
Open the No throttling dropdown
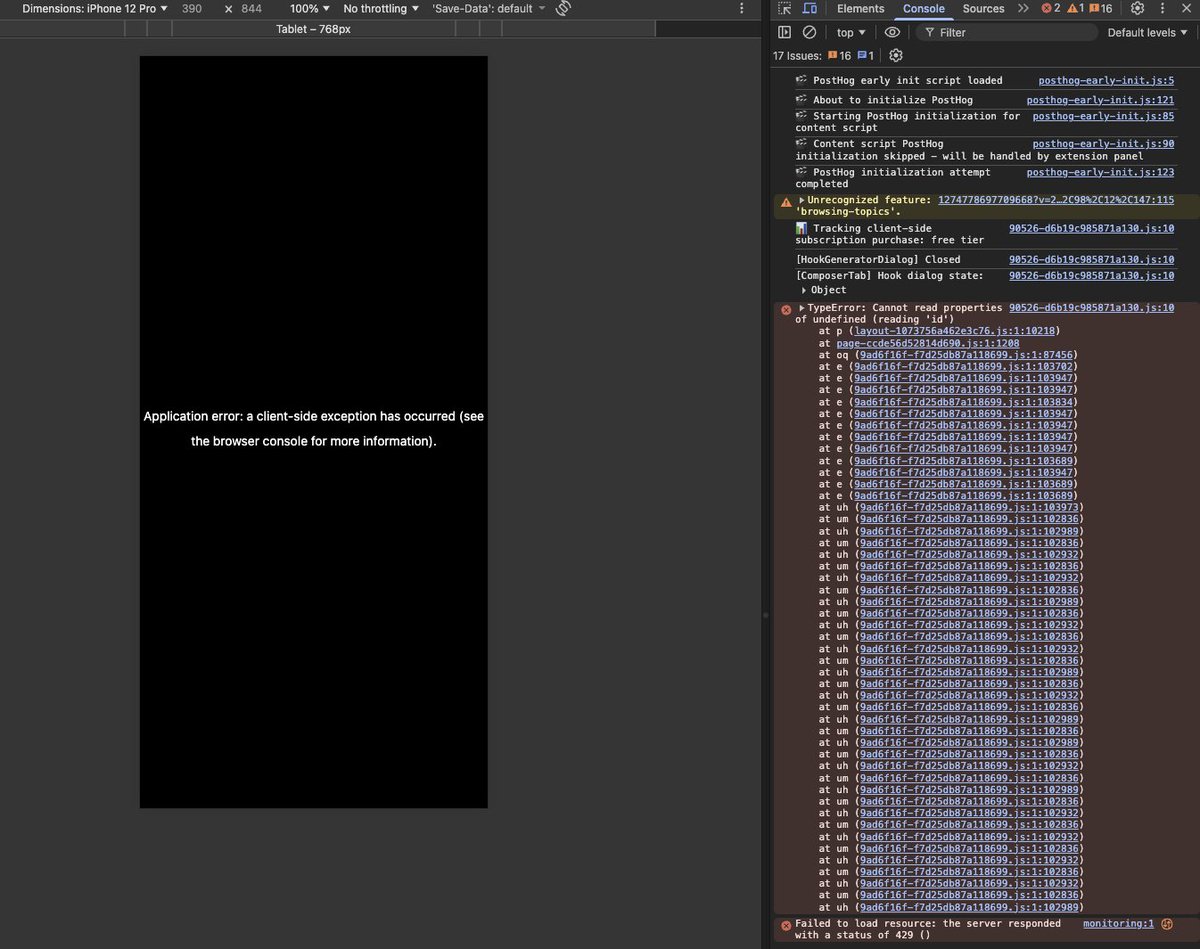(x=381, y=8)
